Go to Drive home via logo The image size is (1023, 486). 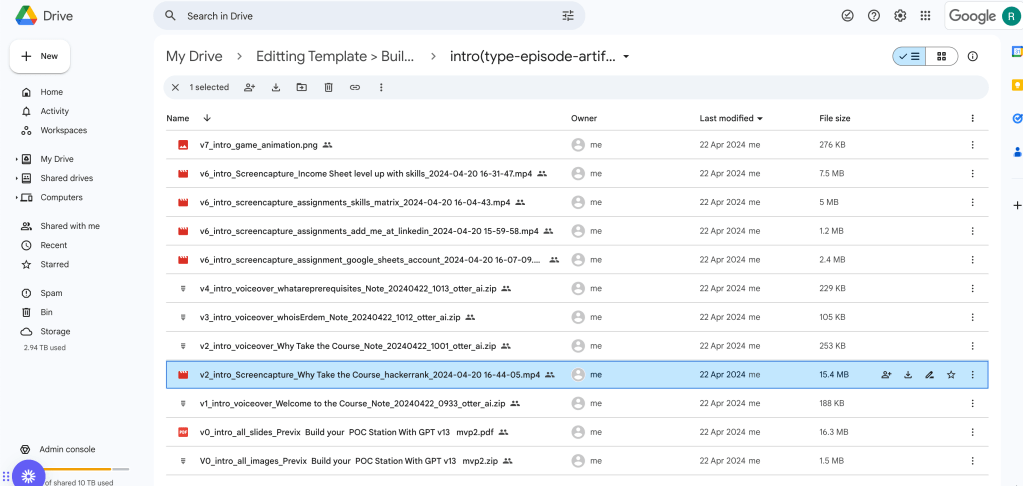coord(44,16)
